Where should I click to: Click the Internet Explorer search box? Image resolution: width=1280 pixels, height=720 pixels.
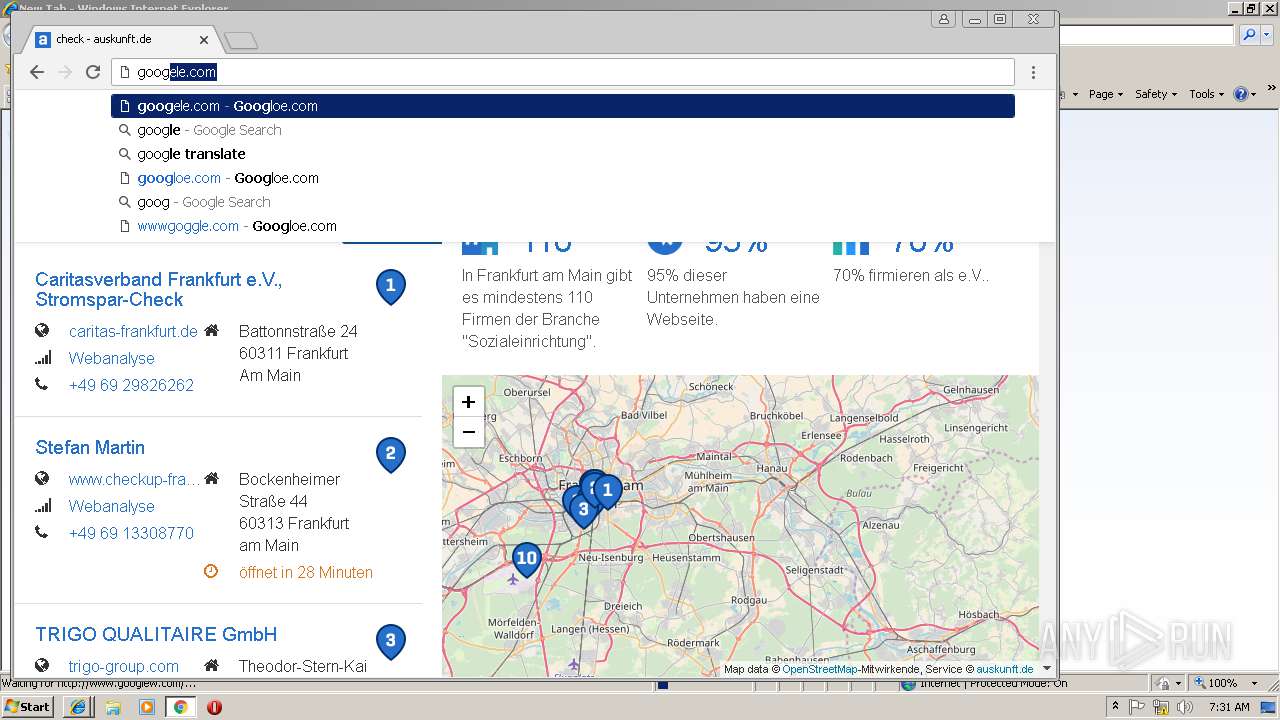(1146, 35)
